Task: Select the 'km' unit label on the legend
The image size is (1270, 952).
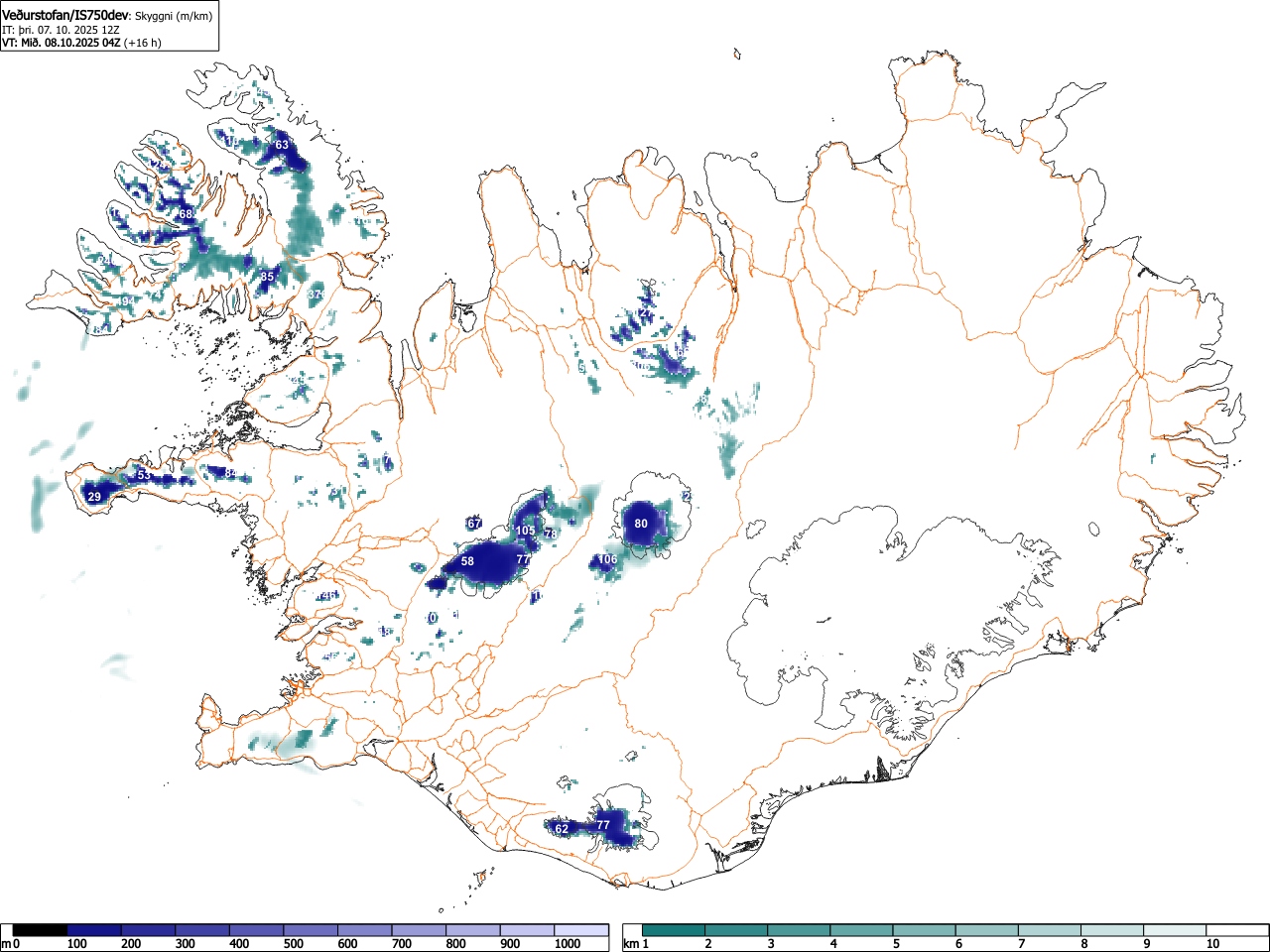Action: click(x=630, y=944)
